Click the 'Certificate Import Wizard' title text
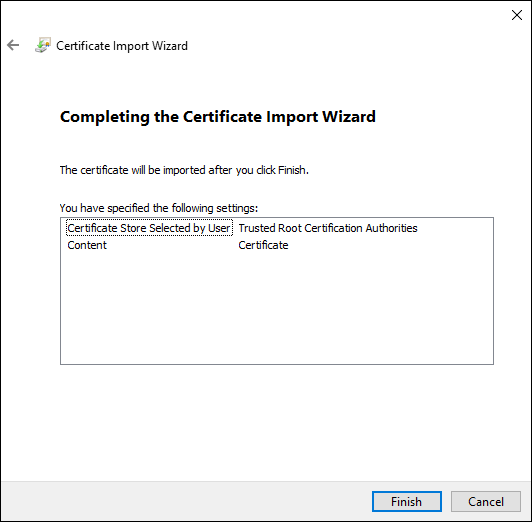Screen dimensions: 532x522 [x=122, y=45]
